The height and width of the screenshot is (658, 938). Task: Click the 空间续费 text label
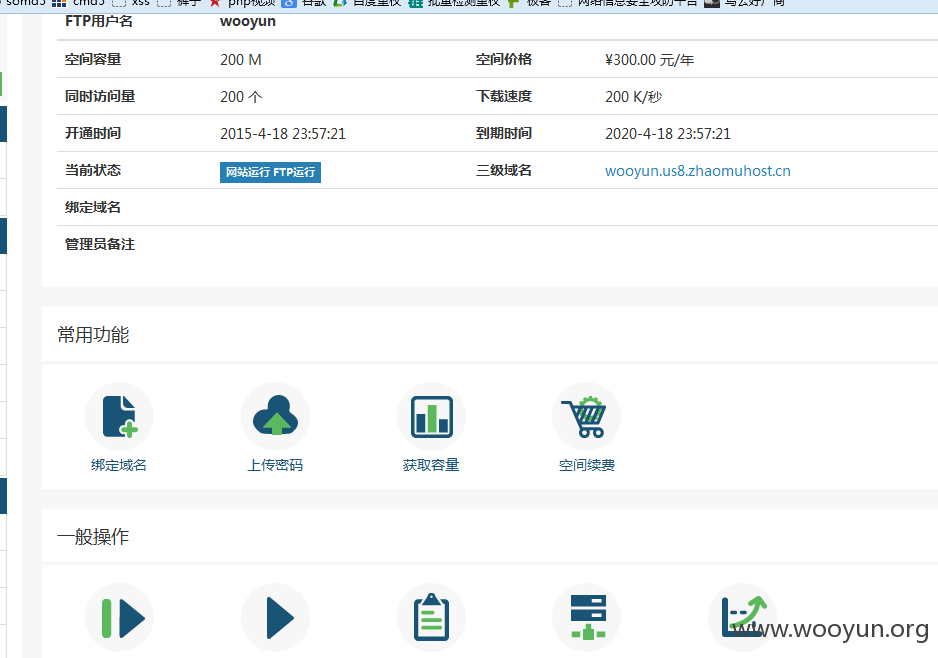tap(587, 465)
